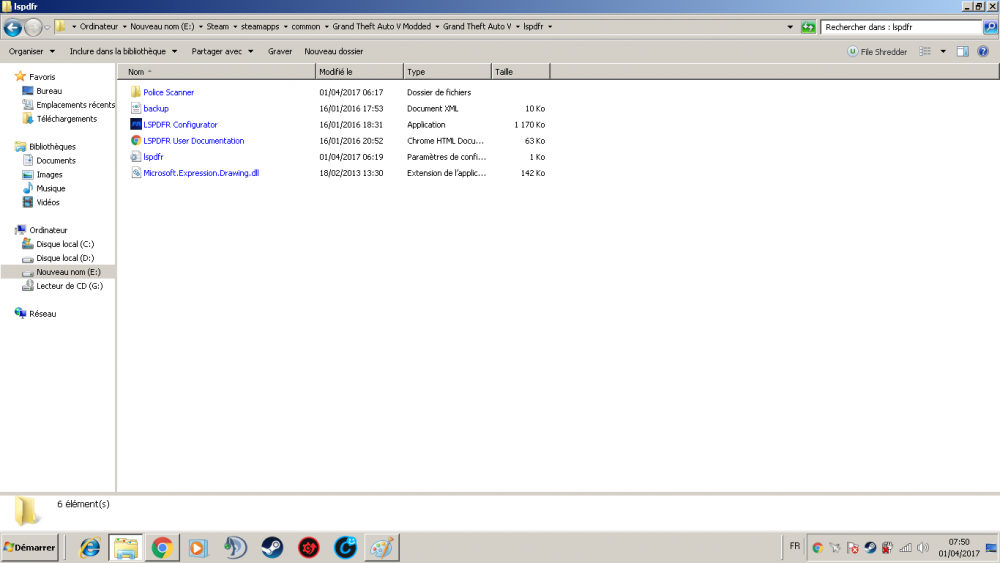Open the Paint palette taskbar icon
This screenshot has width=1000, height=563.
381,548
